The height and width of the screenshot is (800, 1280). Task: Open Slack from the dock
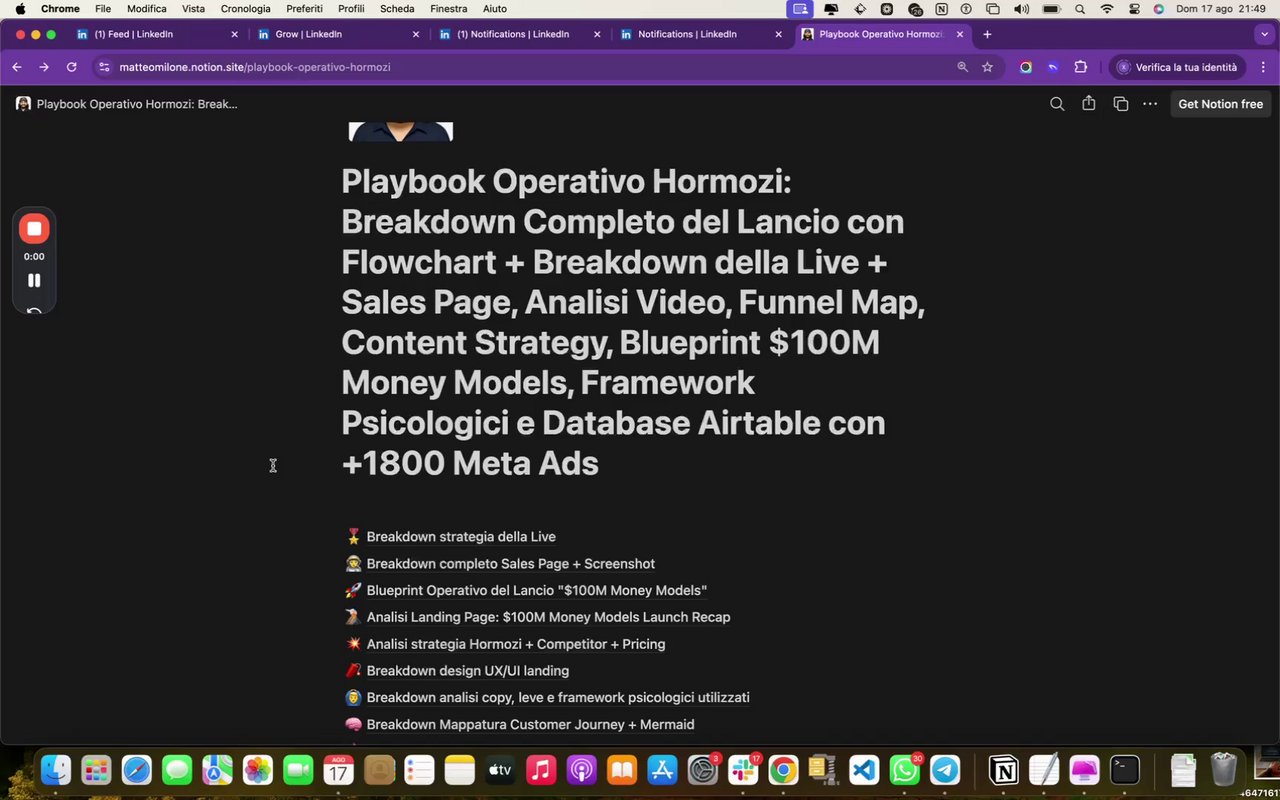tap(743, 770)
